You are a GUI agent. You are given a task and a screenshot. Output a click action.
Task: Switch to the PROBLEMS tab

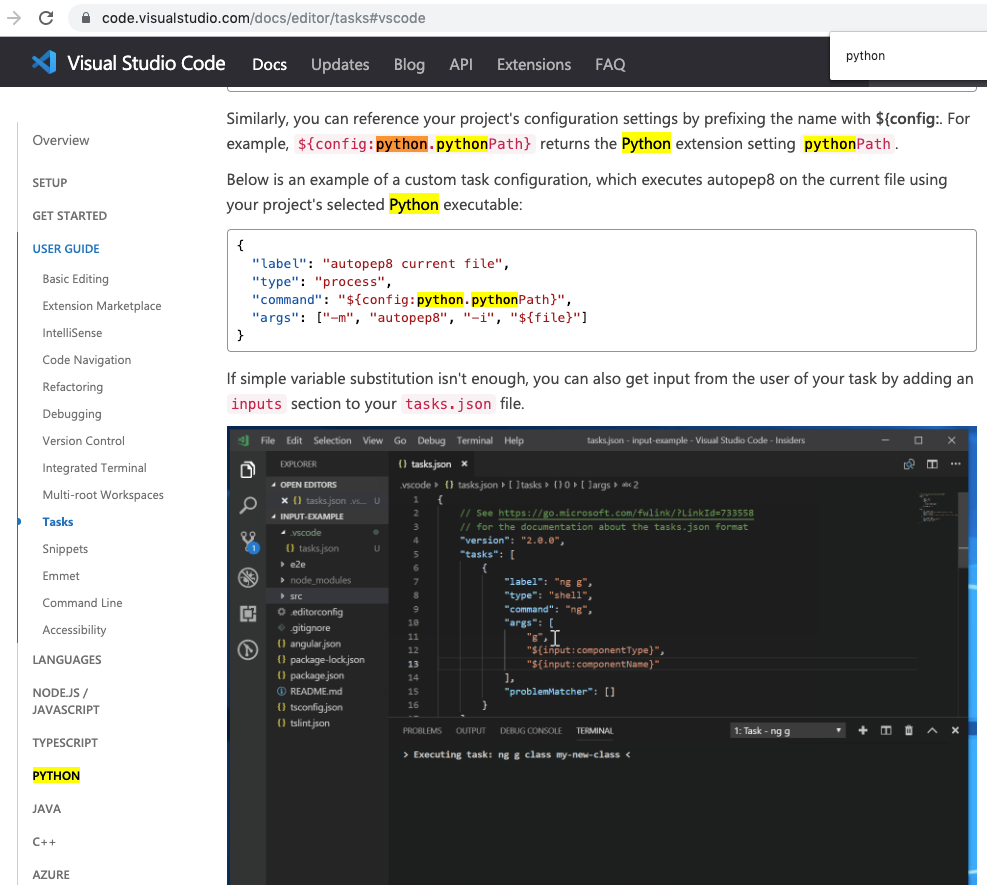pyautogui.click(x=422, y=731)
